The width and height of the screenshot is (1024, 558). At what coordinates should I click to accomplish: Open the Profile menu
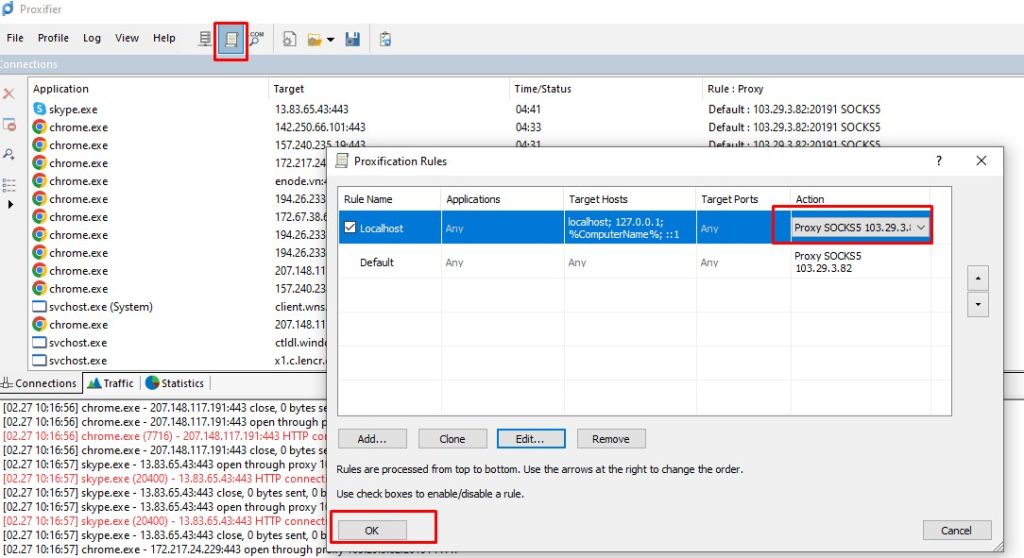point(53,38)
